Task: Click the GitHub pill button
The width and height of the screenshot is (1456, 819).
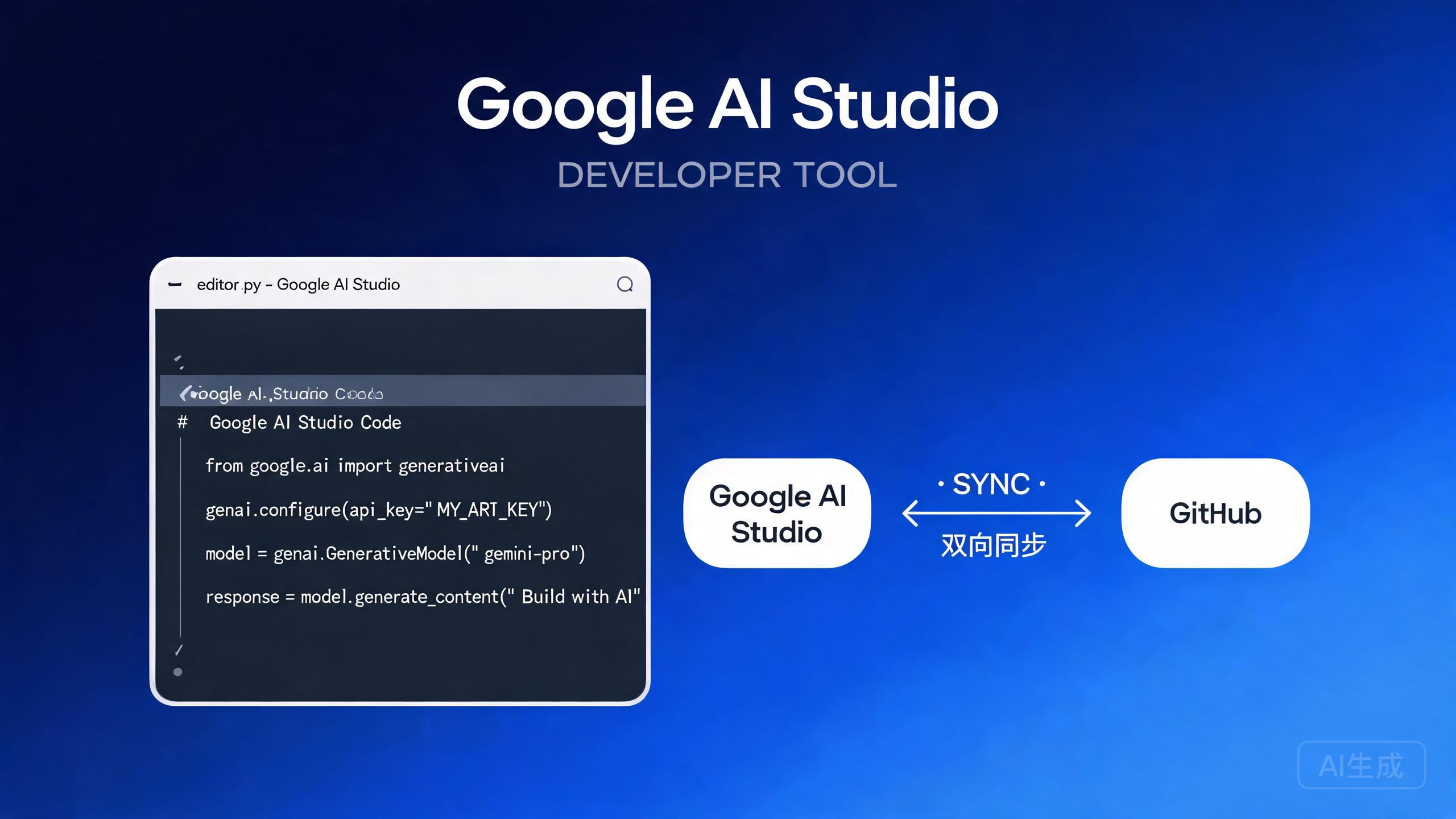Action: click(1215, 513)
